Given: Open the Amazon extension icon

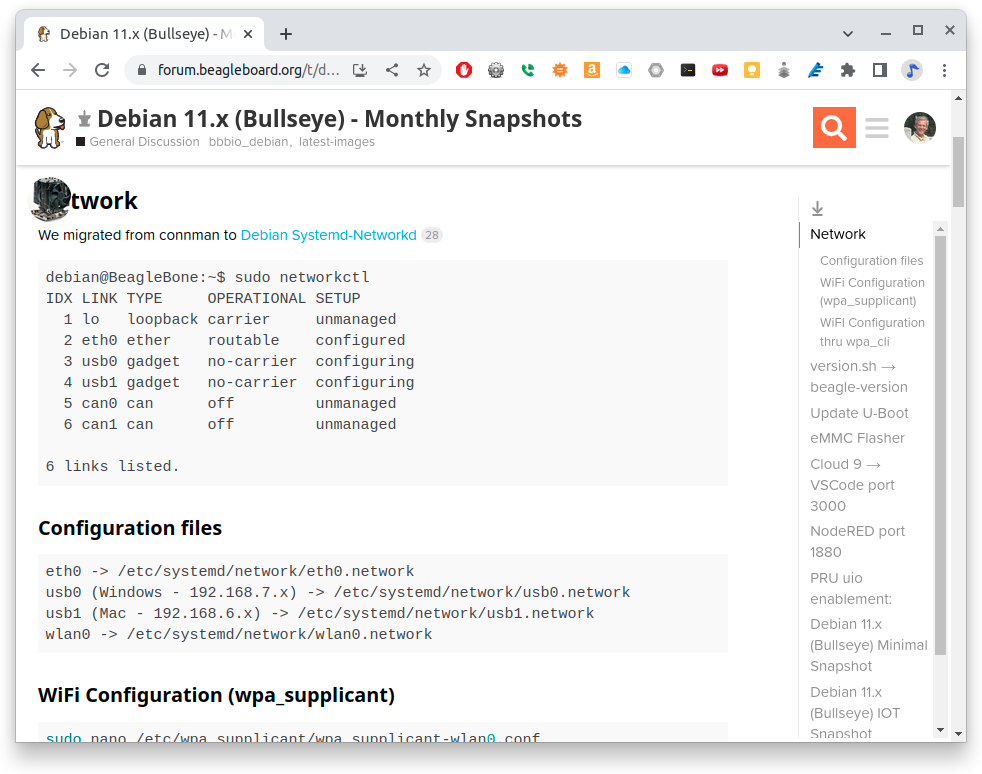Looking at the screenshot, I should (592, 70).
